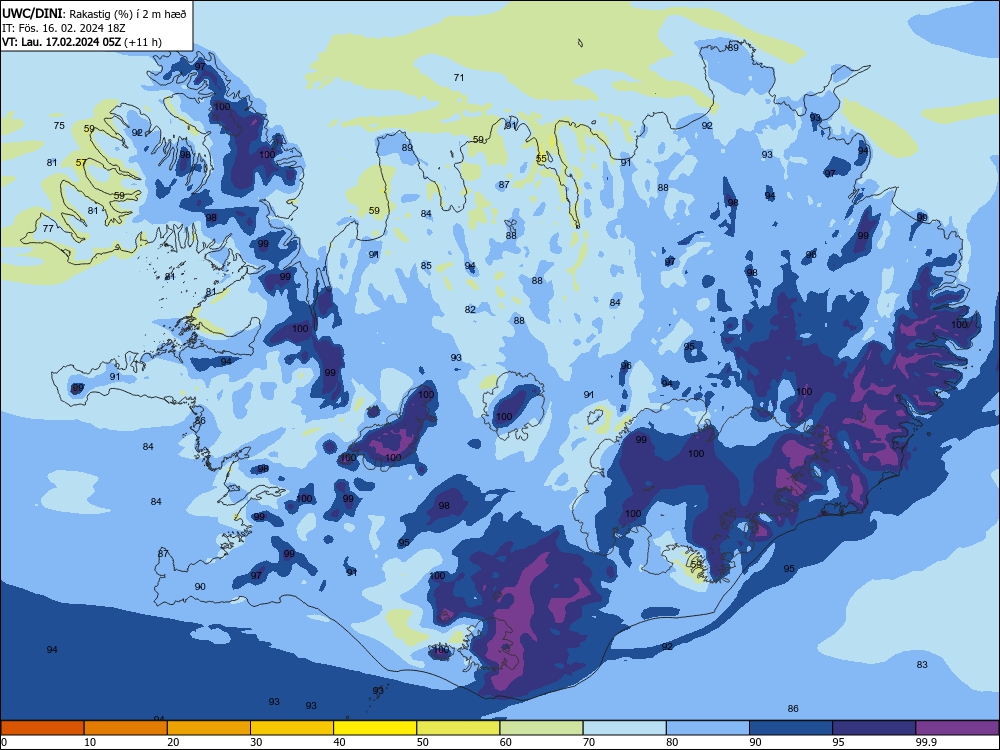1000x750 pixels.
Task: Click the orange 10–20 legend swatch
Action: coord(126,728)
